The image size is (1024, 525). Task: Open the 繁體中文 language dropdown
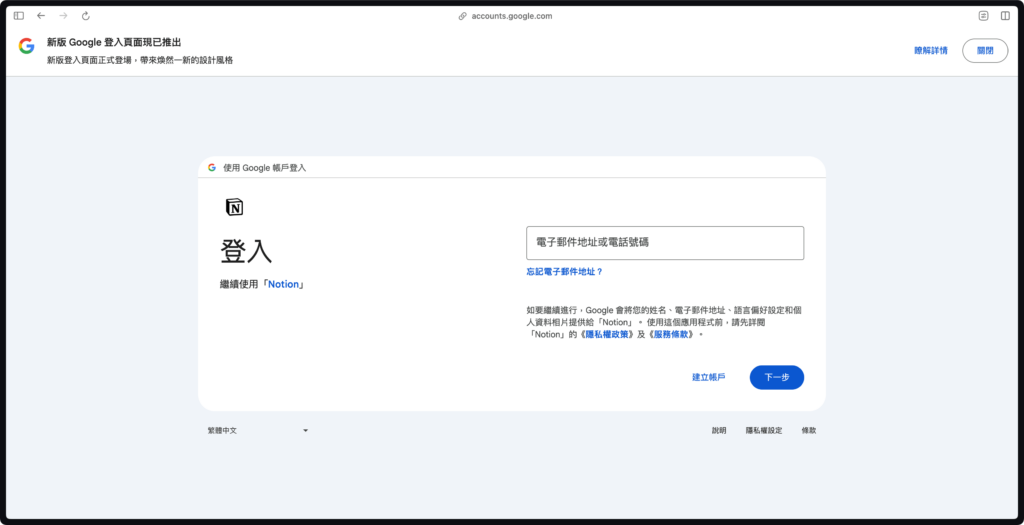pos(257,431)
